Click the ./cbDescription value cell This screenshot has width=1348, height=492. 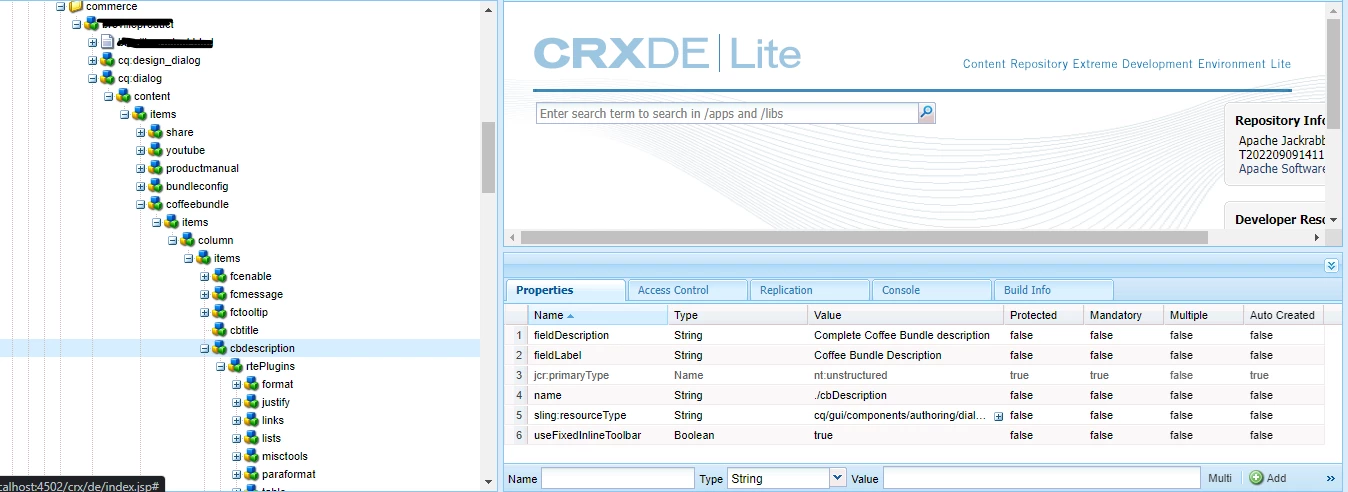(x=906, y=395)
